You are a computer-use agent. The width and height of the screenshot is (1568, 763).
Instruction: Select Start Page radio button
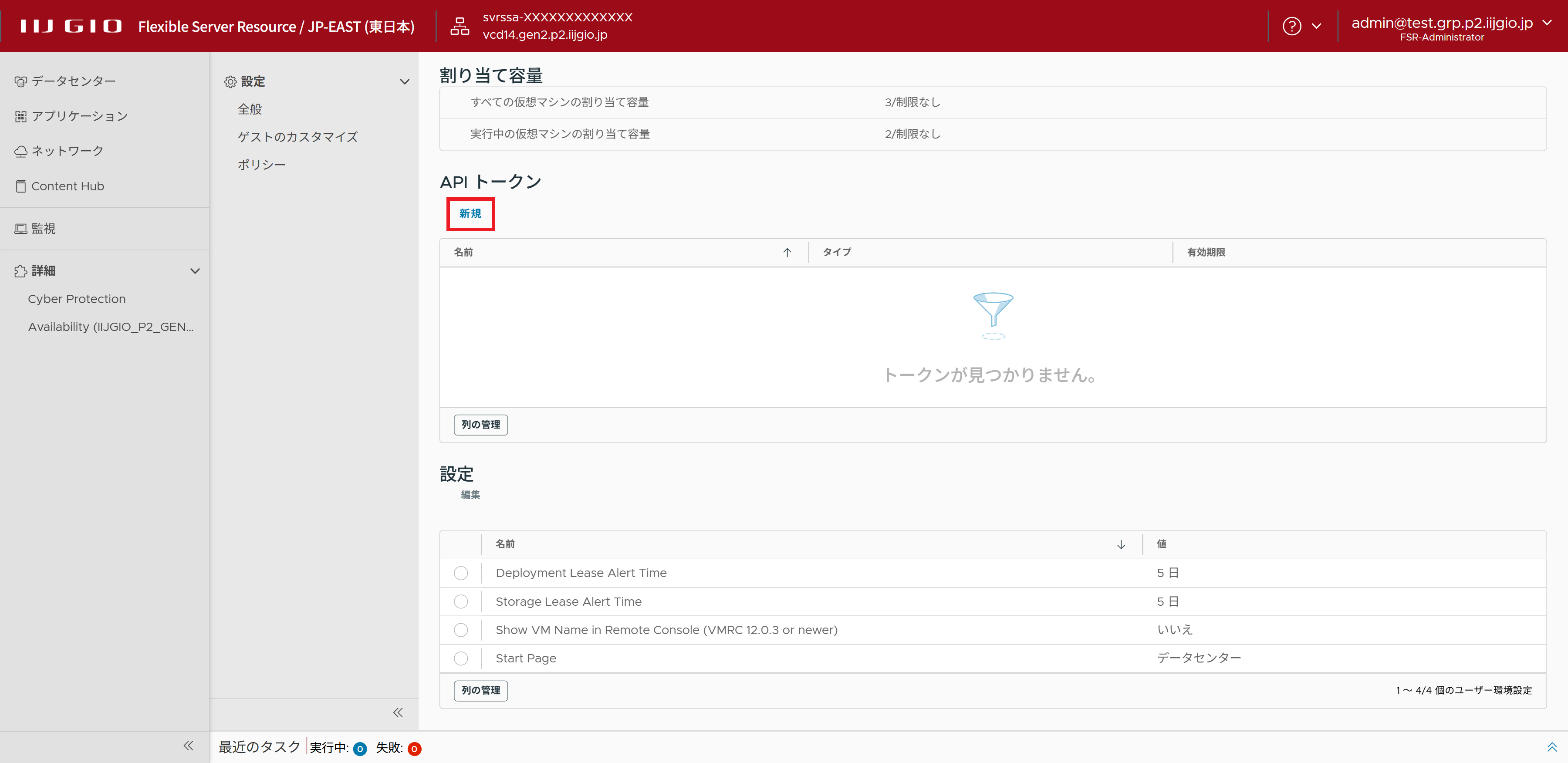tap(461, 658)
